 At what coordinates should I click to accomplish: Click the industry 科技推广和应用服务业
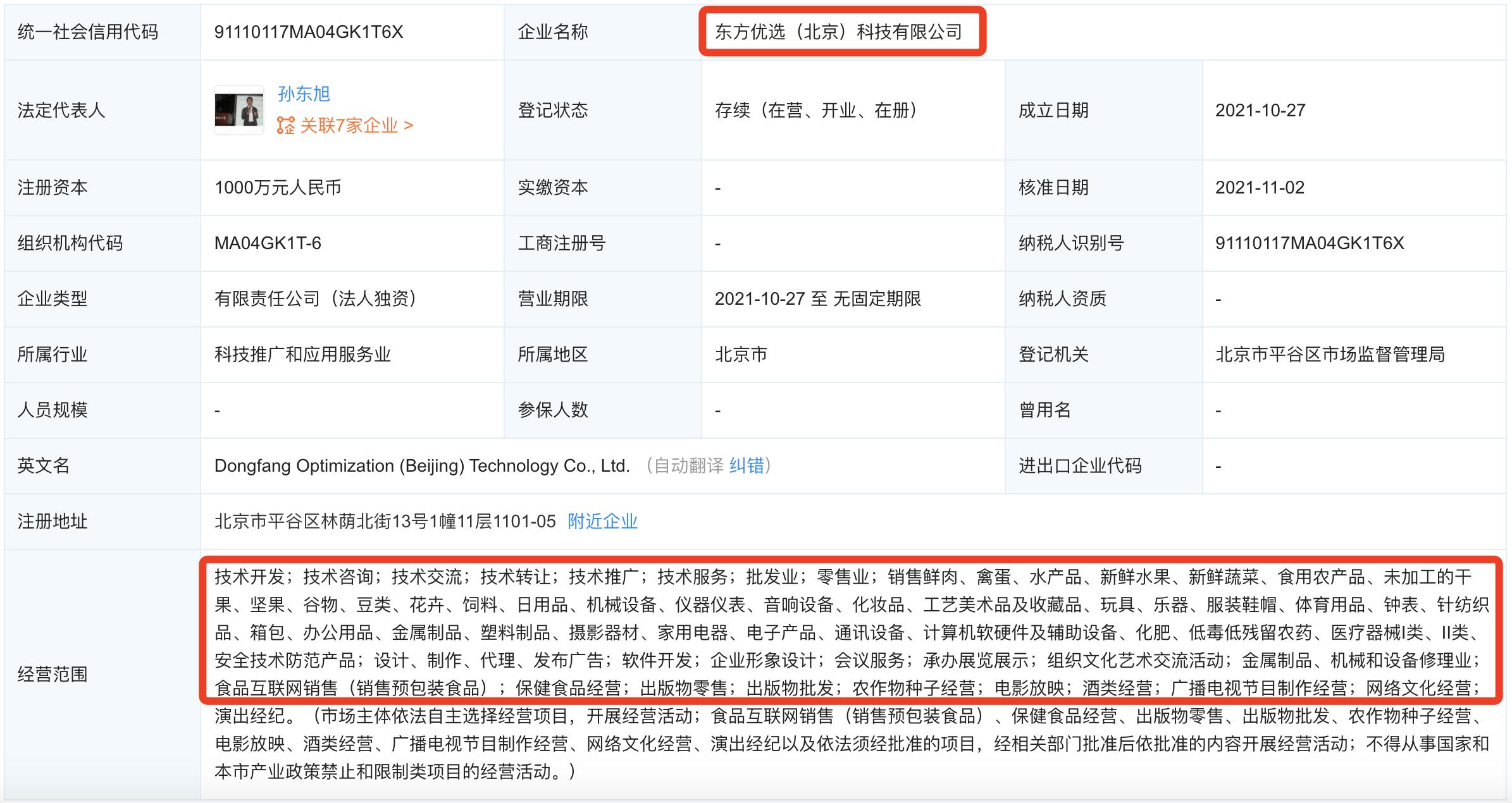pos(302,355)
